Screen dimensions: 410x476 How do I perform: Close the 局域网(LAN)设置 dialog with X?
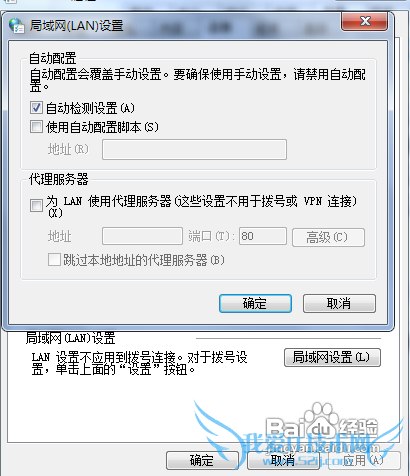[x=364, y=21]
